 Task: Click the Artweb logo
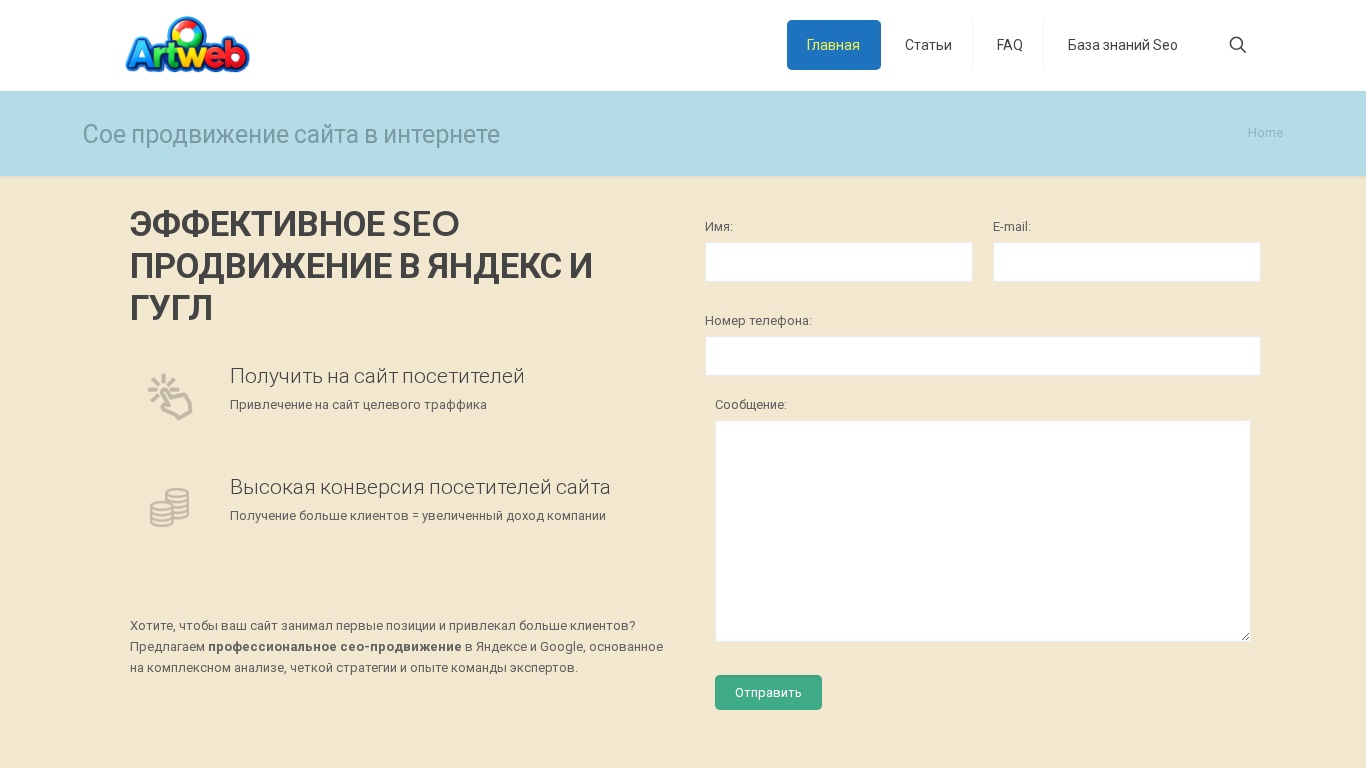click(187, 45)
